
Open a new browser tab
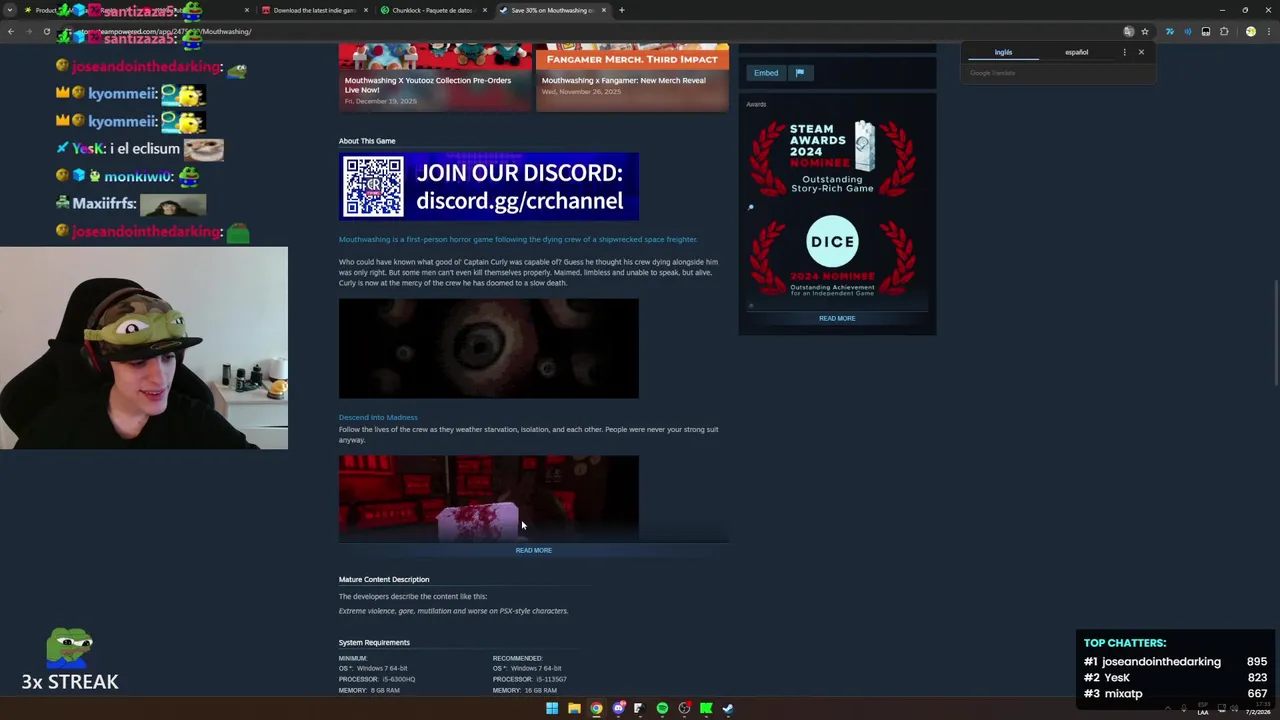click(x=621, y=10)
